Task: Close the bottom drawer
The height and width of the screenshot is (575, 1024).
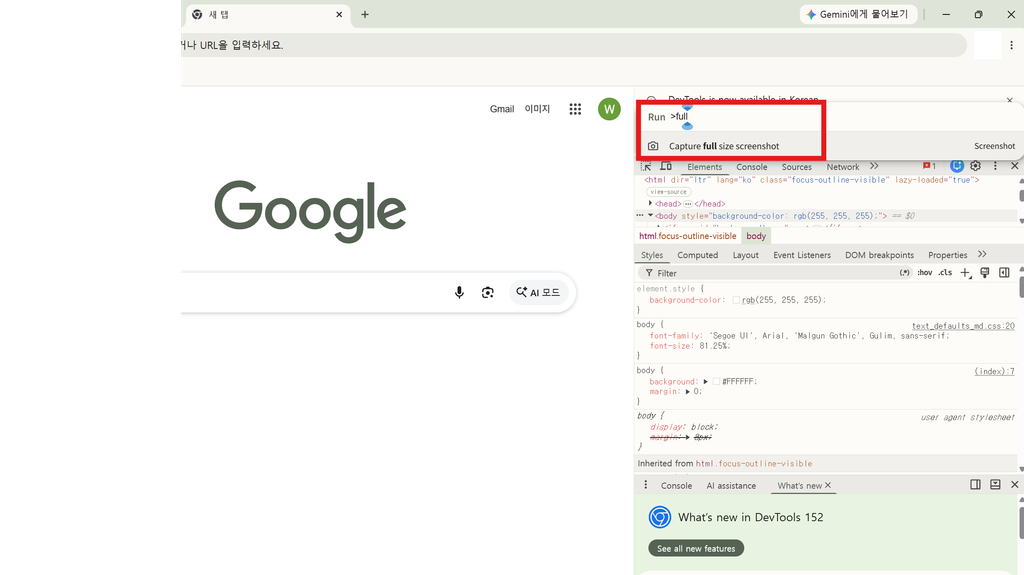Action: coord(1014,484)
